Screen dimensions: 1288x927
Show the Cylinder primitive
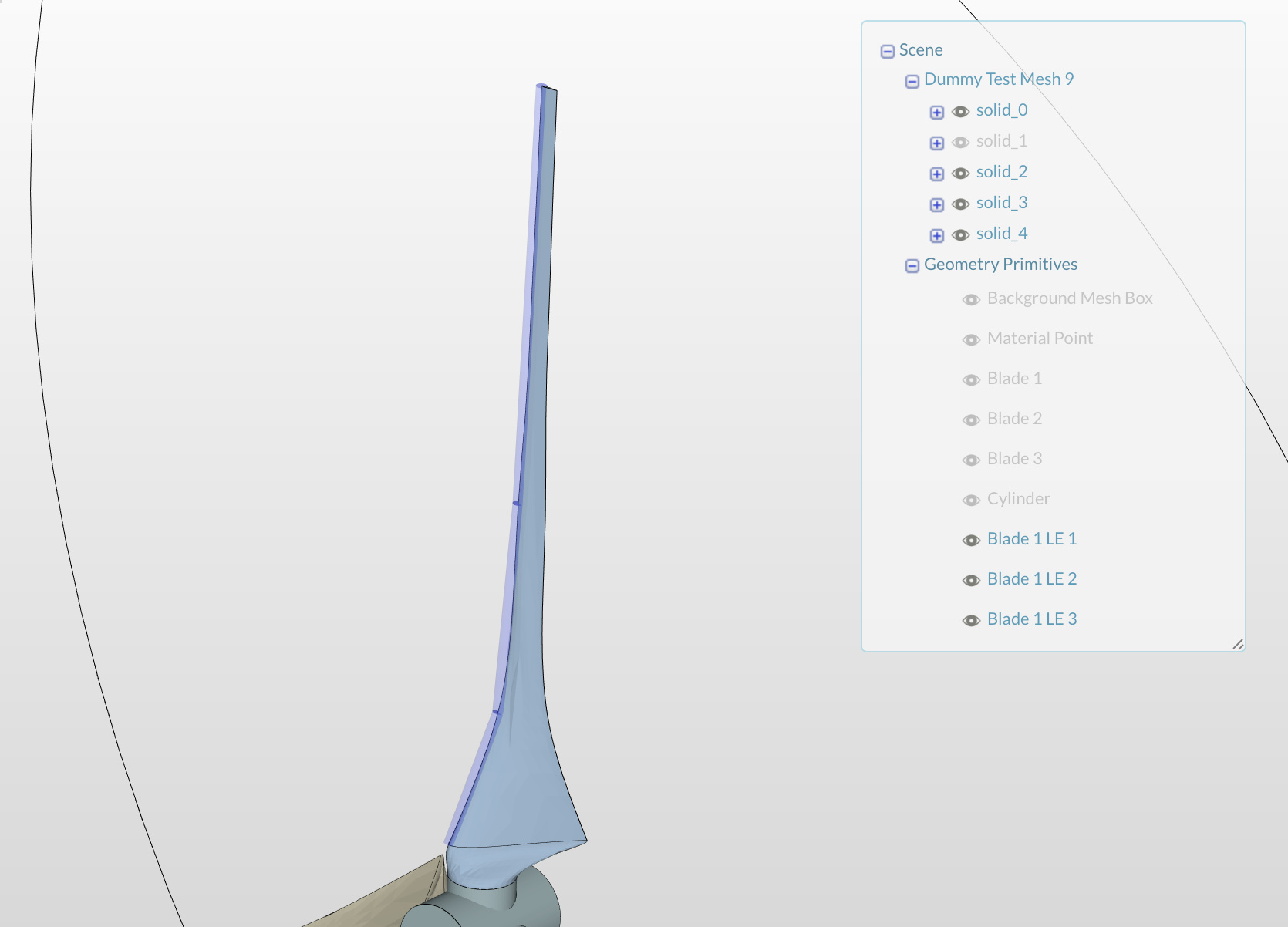(971, 500)
